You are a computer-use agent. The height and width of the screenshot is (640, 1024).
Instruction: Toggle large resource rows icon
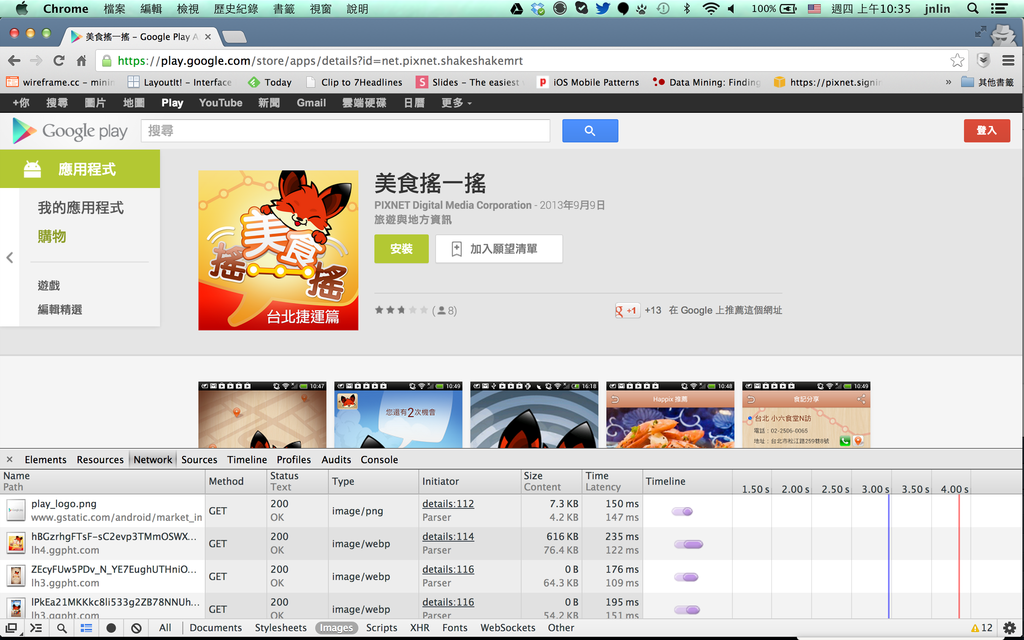coord(86,628)
